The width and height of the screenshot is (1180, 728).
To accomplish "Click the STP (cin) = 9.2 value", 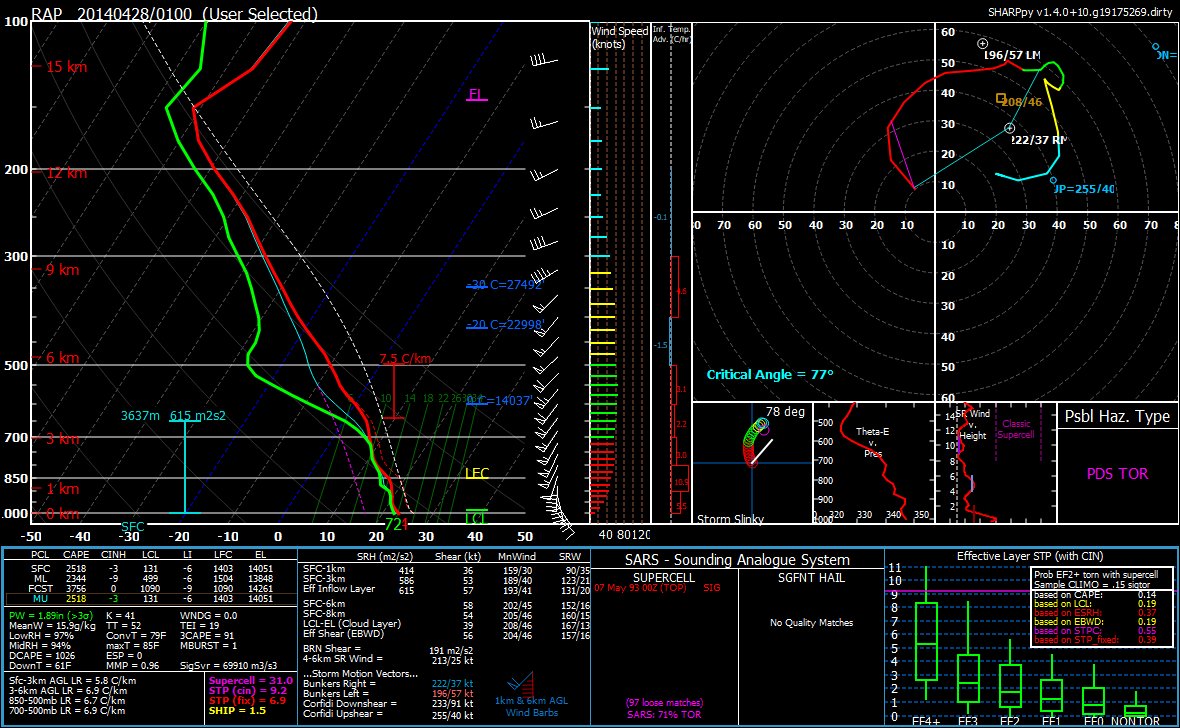I will (248, 690).
